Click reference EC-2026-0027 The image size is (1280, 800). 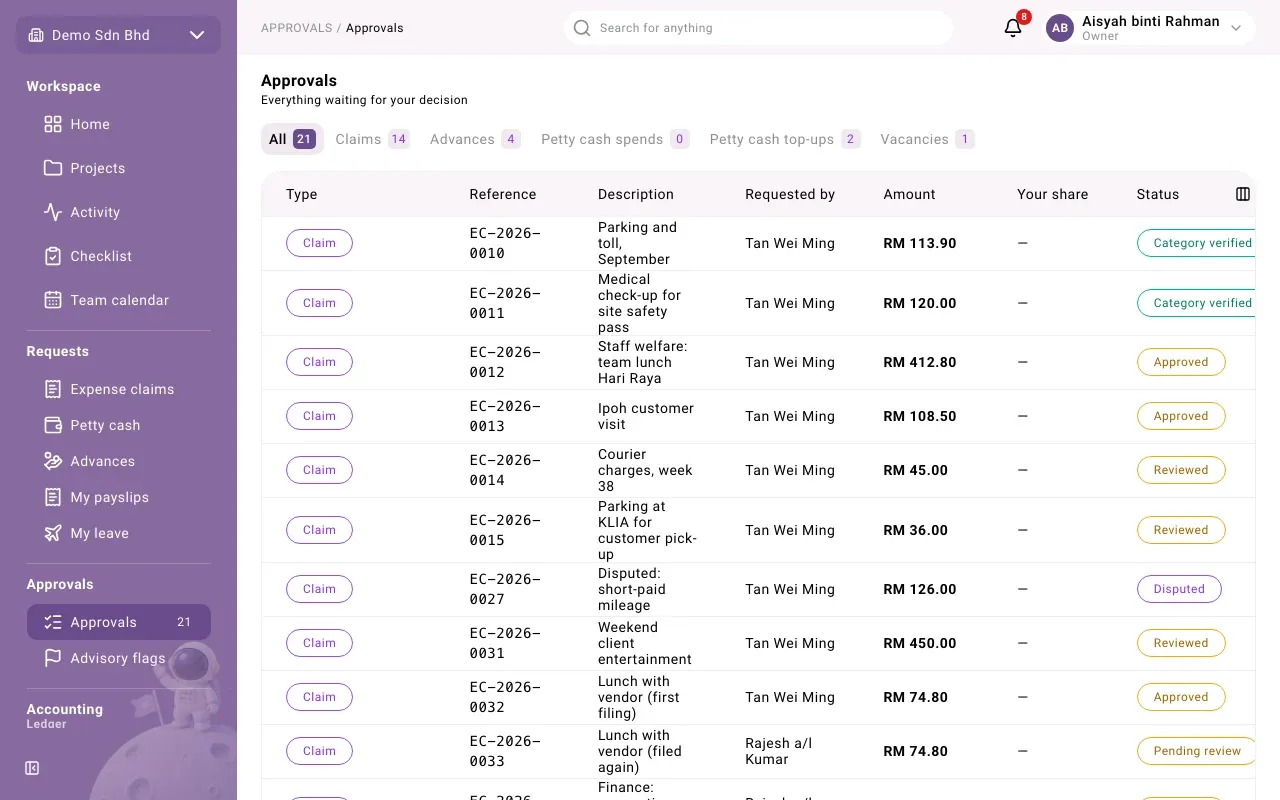pos(505,589)
